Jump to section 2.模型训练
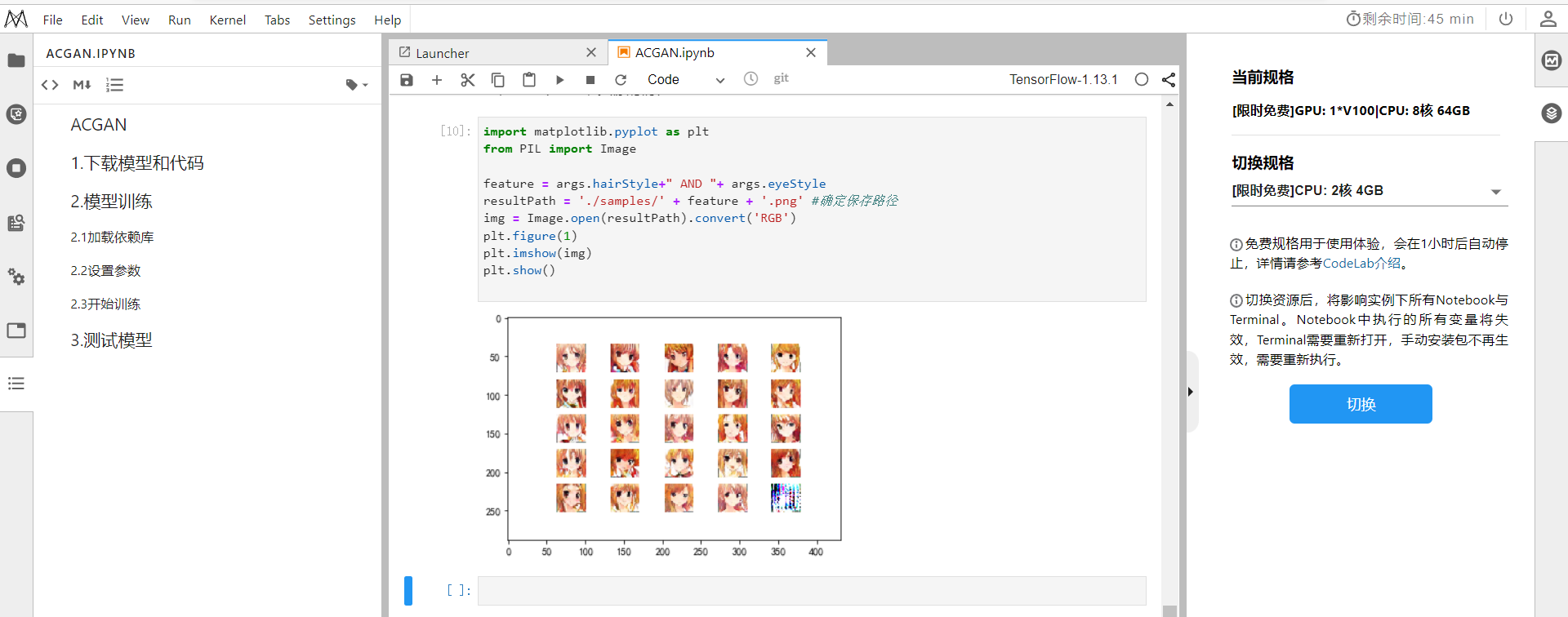The image size is (1568, 617). point(111,202)
